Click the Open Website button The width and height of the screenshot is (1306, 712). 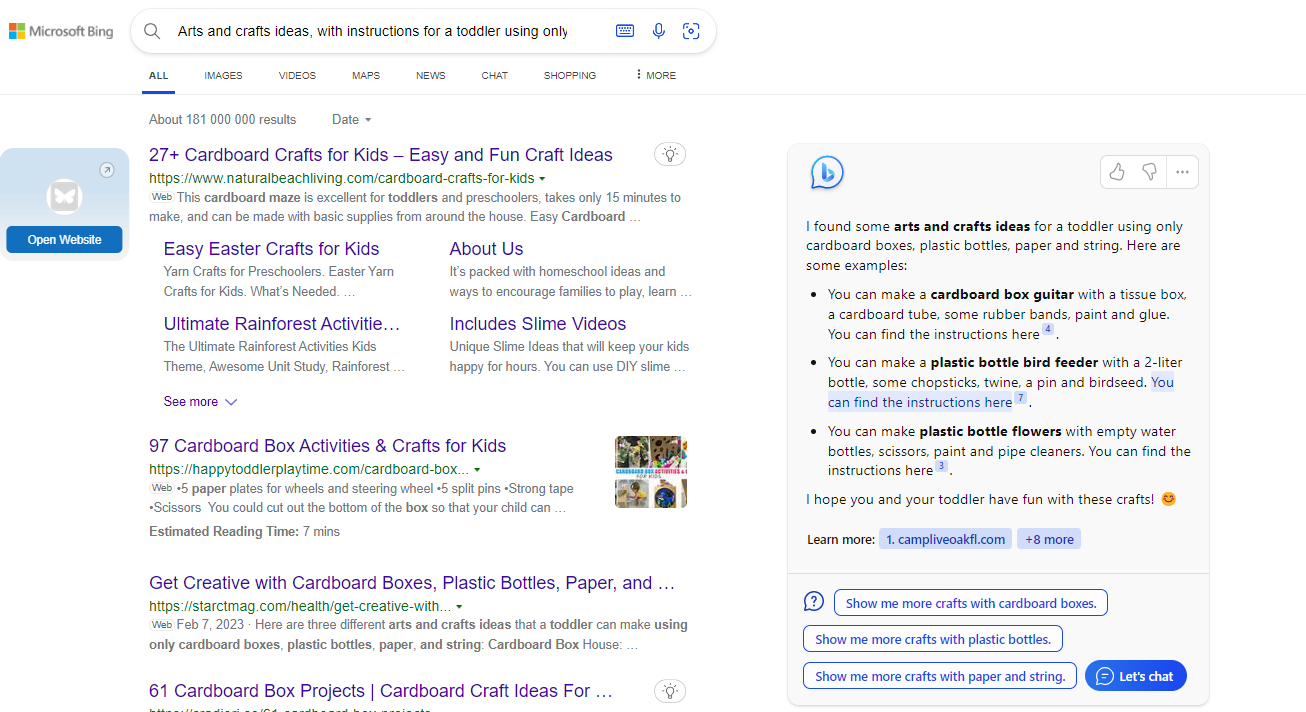tap(64, 240)
